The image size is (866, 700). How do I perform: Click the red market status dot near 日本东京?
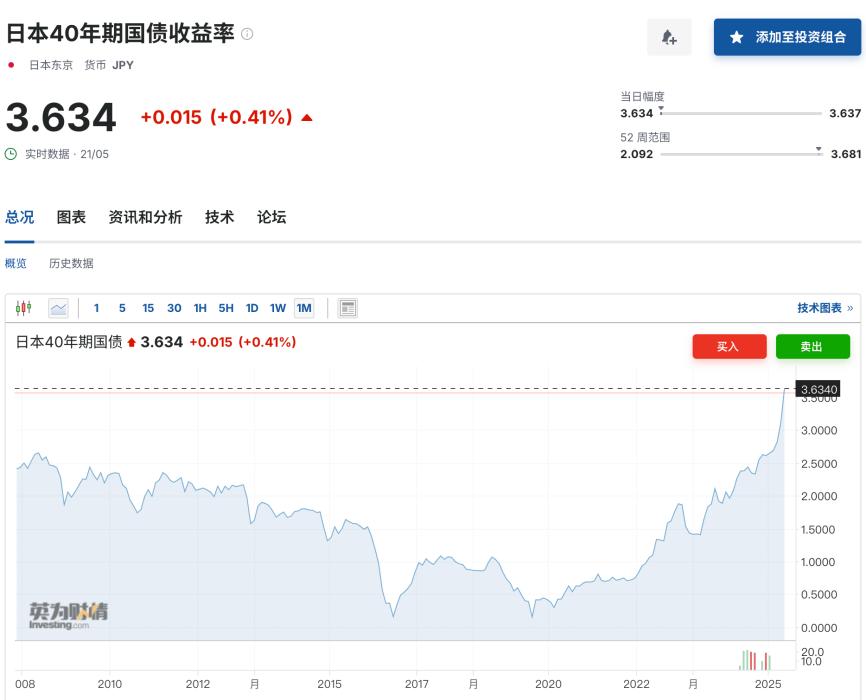[x=12, y=63]
